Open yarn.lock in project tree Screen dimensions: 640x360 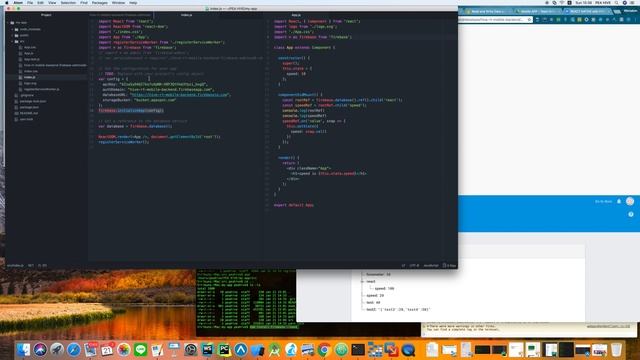pos(27,119)
